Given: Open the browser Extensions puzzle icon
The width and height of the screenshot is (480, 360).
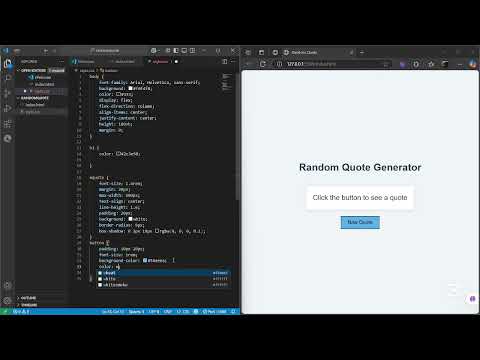Looking at the screenshot, I should point(416,64).
